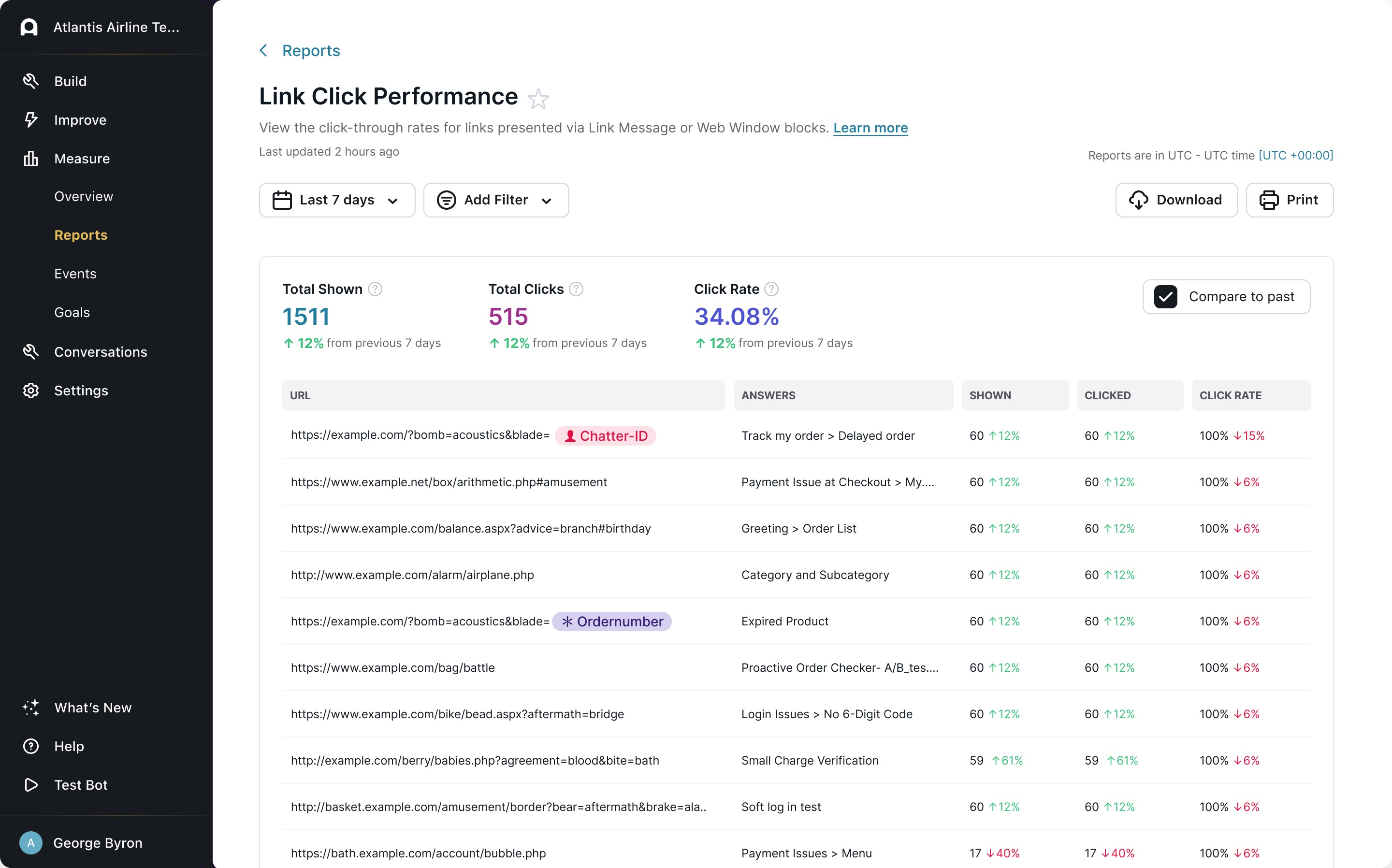Viewport: 1392px width, 868px height.
Task: Click the Download button
Action: [1176, 200]
